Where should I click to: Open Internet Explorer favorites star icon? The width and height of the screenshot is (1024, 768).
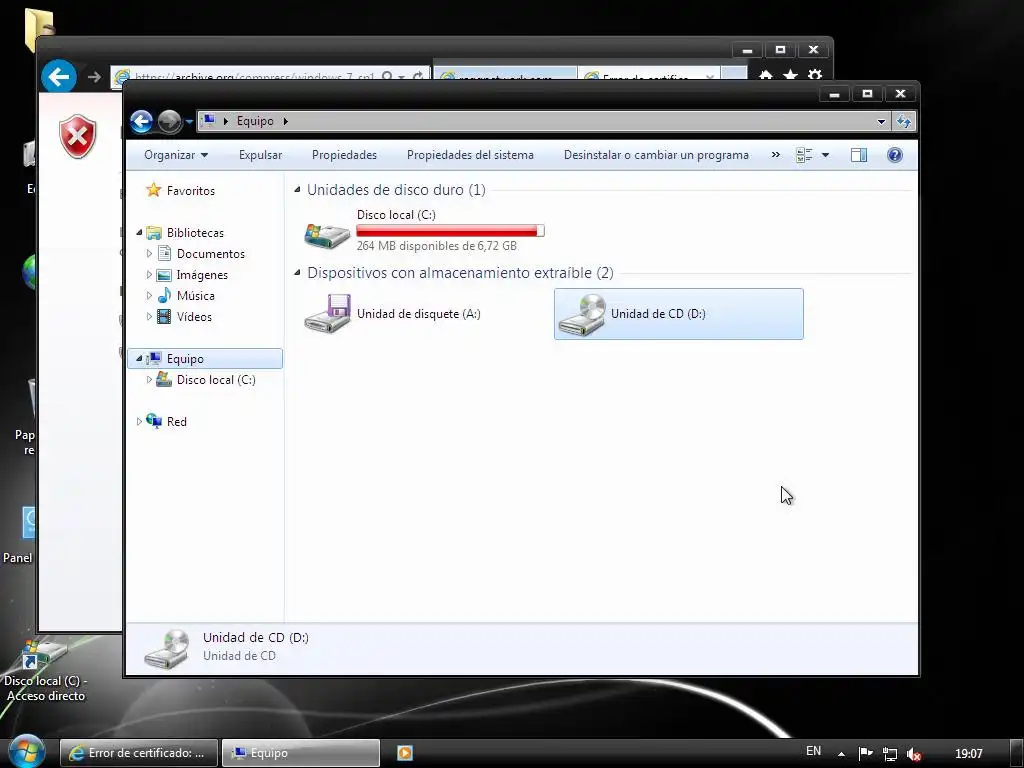click(790, 75)
